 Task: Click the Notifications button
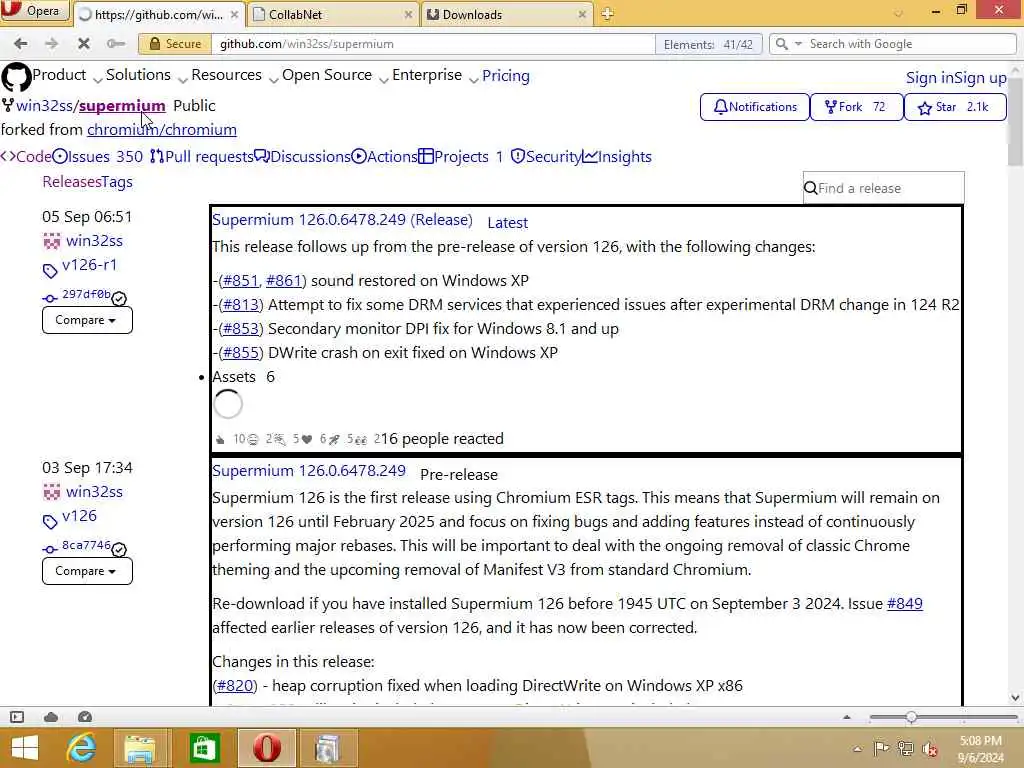click(x=755, y=107)
